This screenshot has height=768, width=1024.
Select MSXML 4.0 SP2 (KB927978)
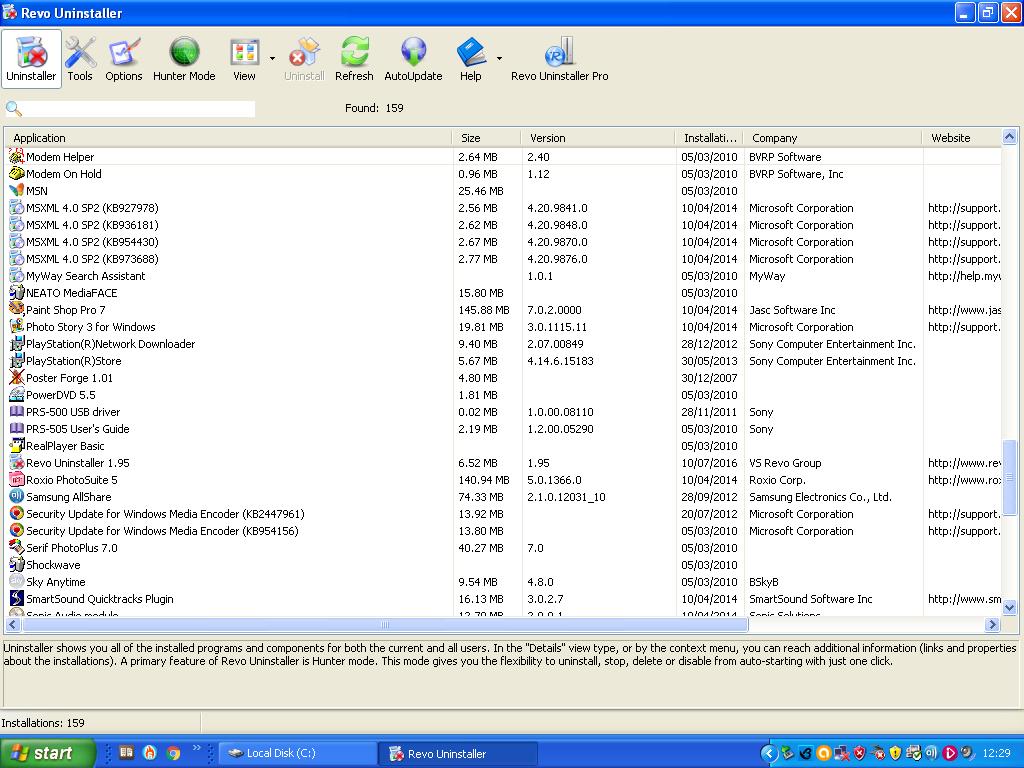coord(92,208)
